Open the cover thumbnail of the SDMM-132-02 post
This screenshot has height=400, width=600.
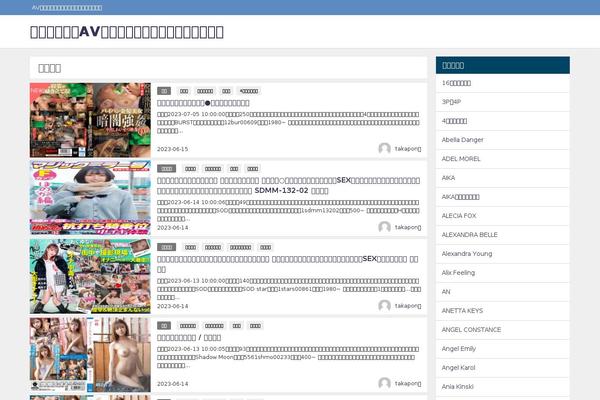tap(90, 198)
